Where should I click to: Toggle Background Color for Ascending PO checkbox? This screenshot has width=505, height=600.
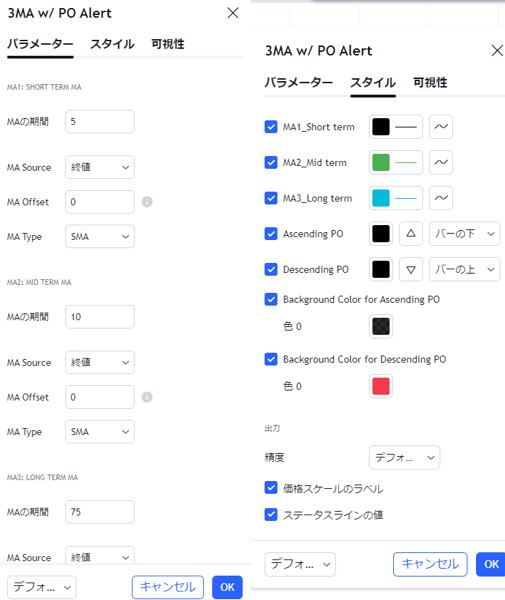click(271, 299)
